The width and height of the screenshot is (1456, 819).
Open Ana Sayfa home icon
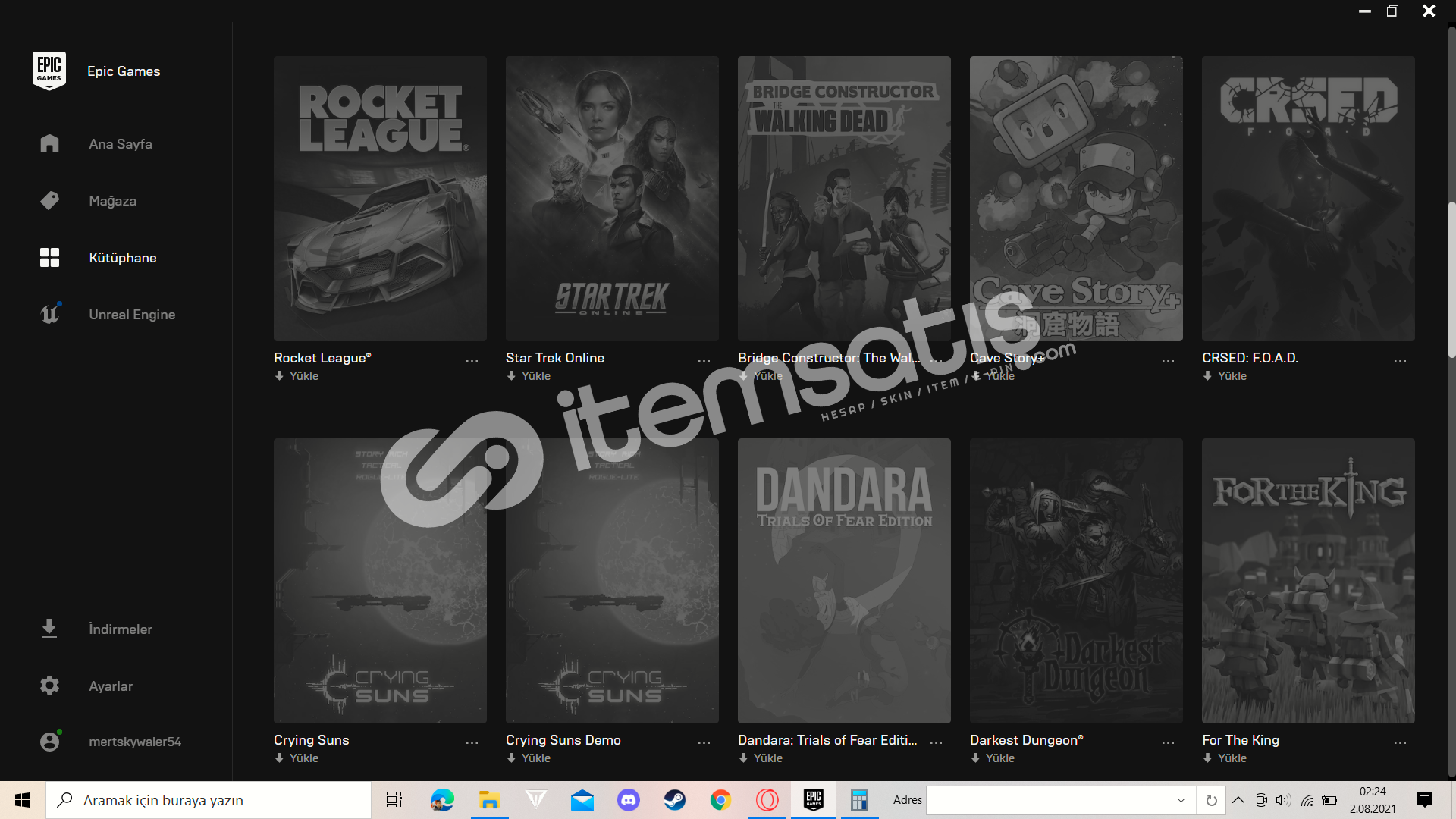point(49,143)
